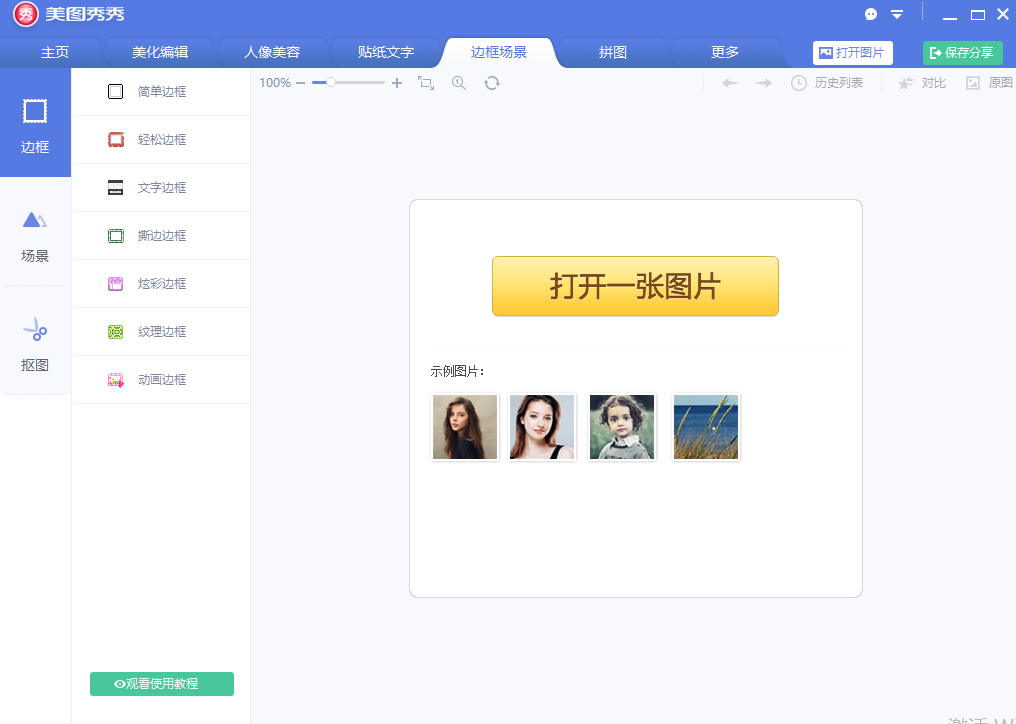This screenshot has width=1016, height=724.
Task: Select the child portrait sample thumbnail
Action: click(622, 426)
